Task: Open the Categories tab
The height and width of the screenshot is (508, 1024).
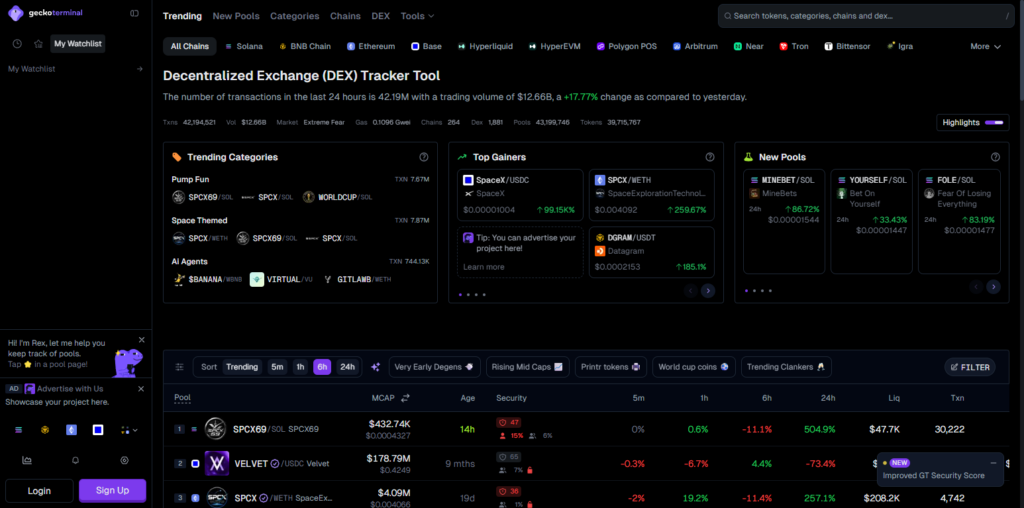Action: [295, 16]
